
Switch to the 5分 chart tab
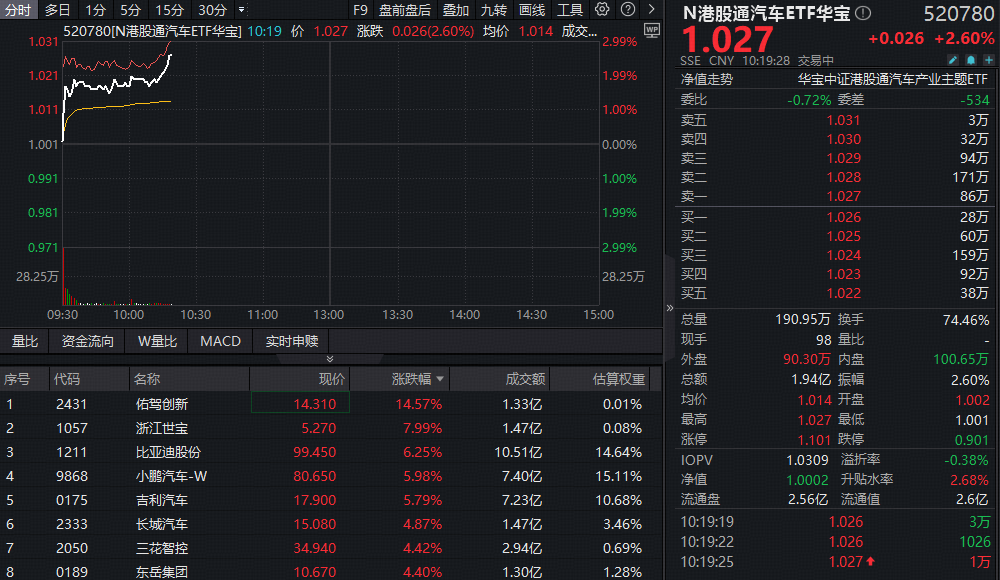pyautogui.click(x=130, y=10)
